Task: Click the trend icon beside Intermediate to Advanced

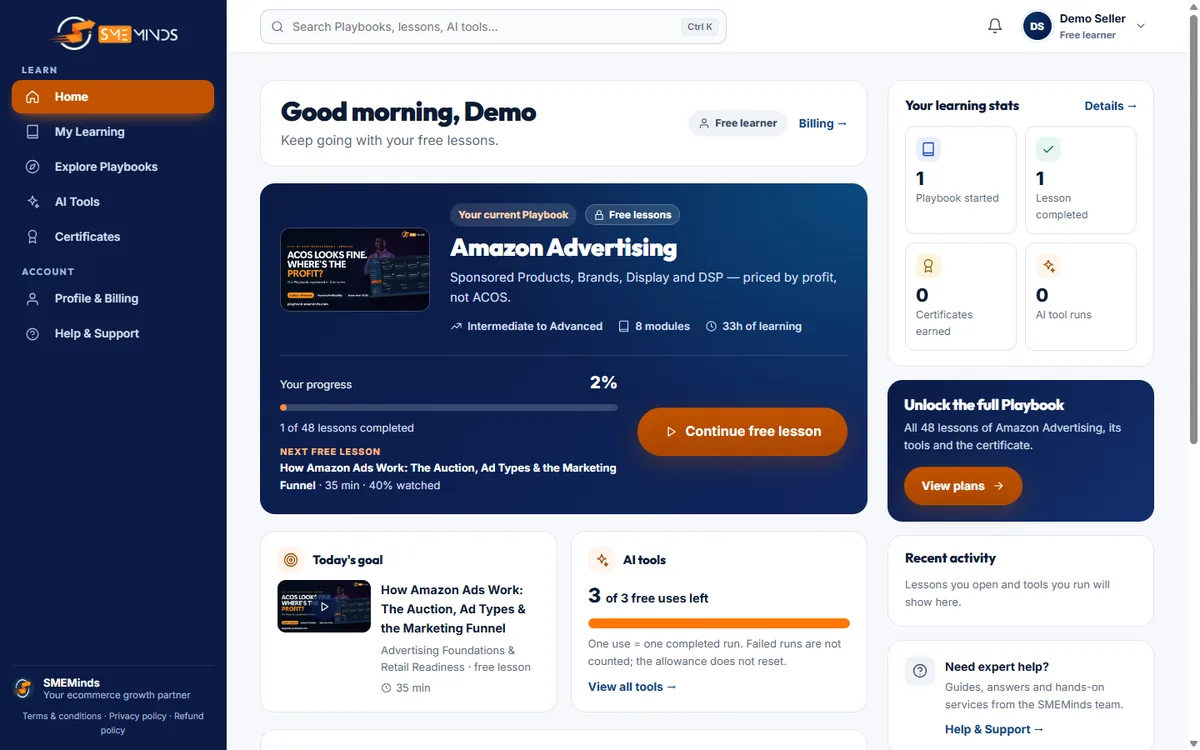Action: point(456,326)
